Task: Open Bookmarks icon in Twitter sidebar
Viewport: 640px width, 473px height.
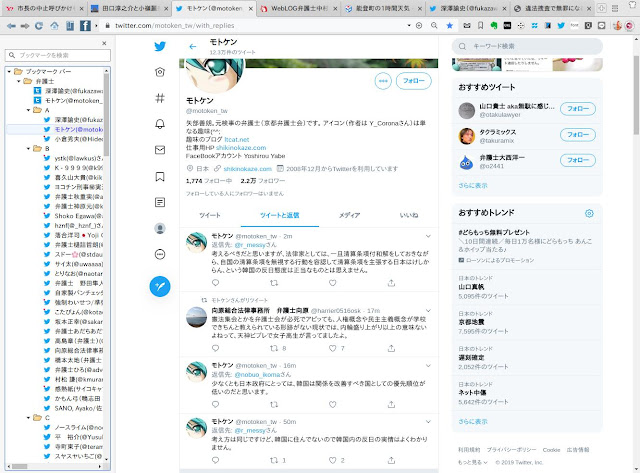Action: [160, 176]
